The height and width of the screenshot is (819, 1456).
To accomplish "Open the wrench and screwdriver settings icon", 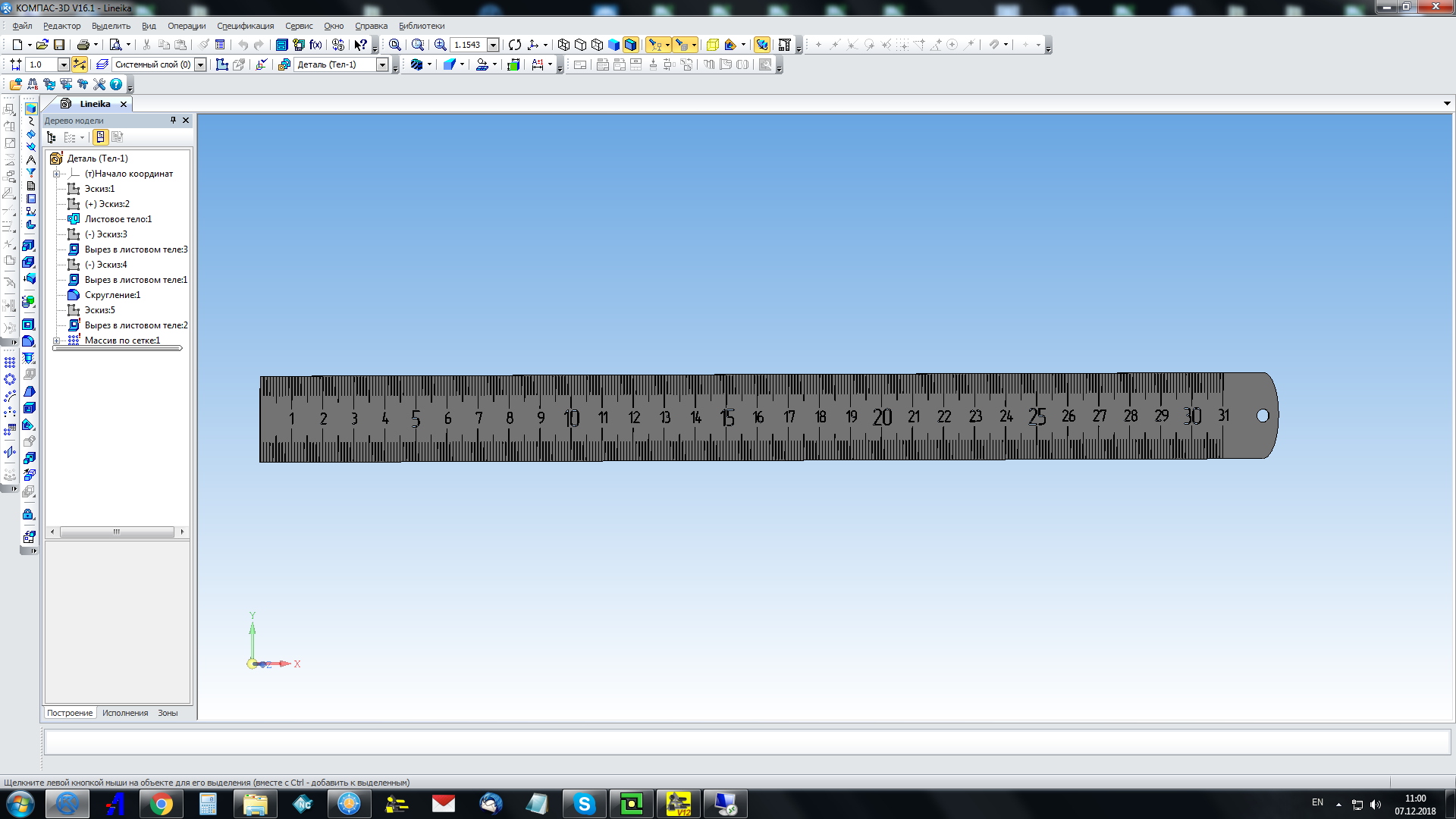I will point(99,84).
